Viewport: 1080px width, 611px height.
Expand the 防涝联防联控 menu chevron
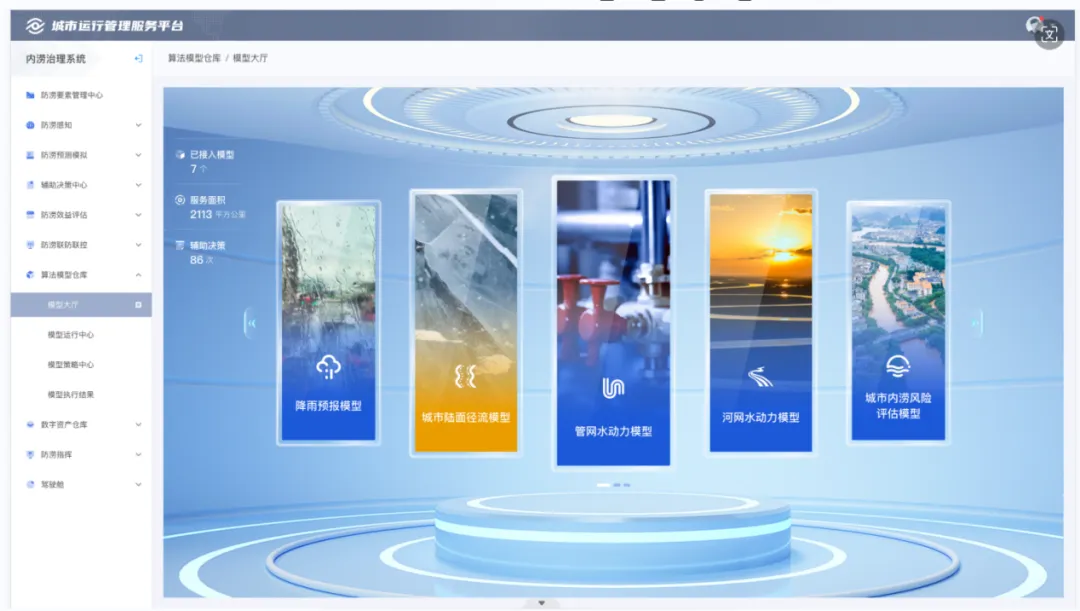tap(138, 245)
